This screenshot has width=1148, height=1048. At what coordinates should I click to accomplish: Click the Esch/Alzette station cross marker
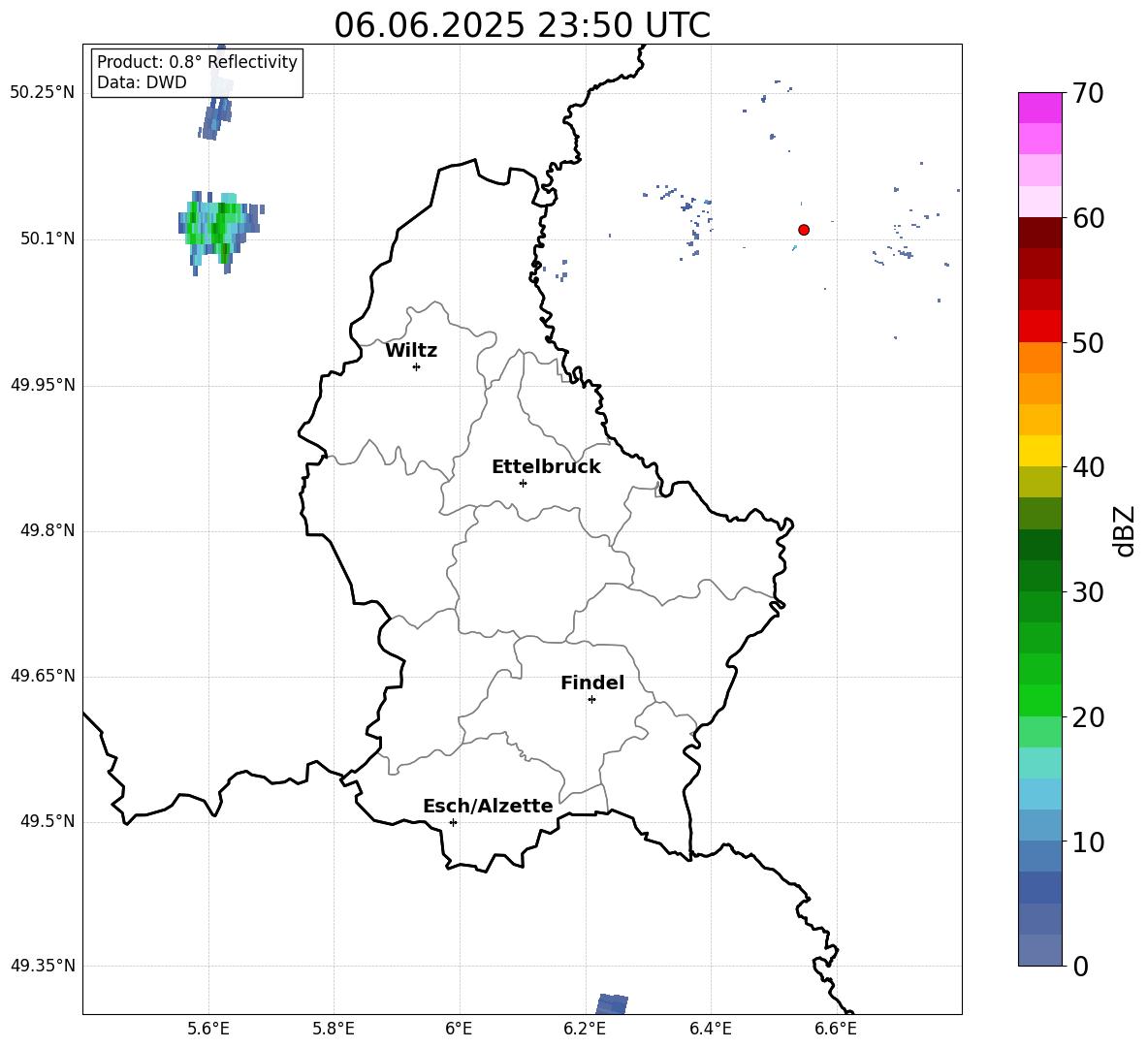coord(453,822)
